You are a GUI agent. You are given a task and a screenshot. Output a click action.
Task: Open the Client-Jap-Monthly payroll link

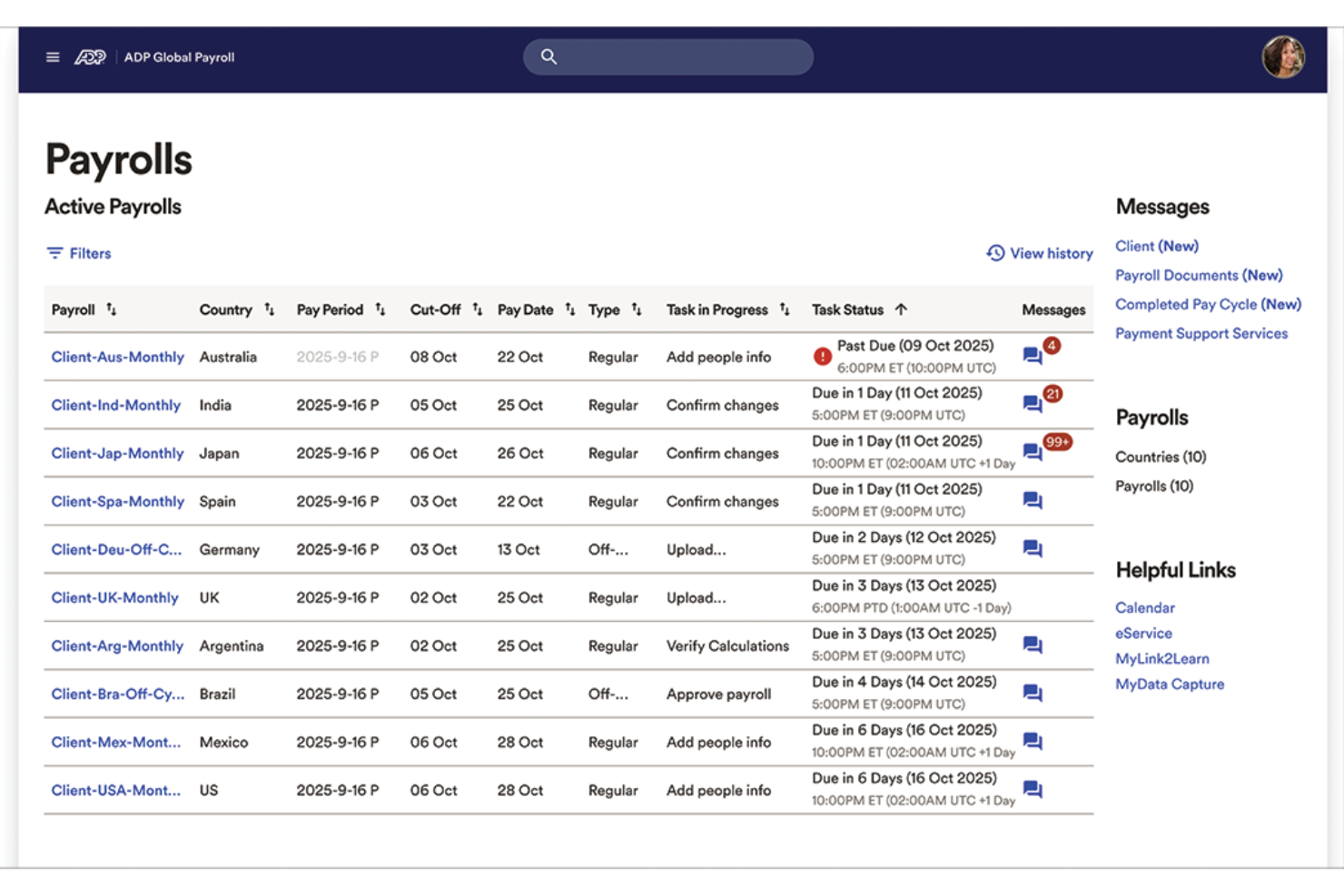coord(117,453)
